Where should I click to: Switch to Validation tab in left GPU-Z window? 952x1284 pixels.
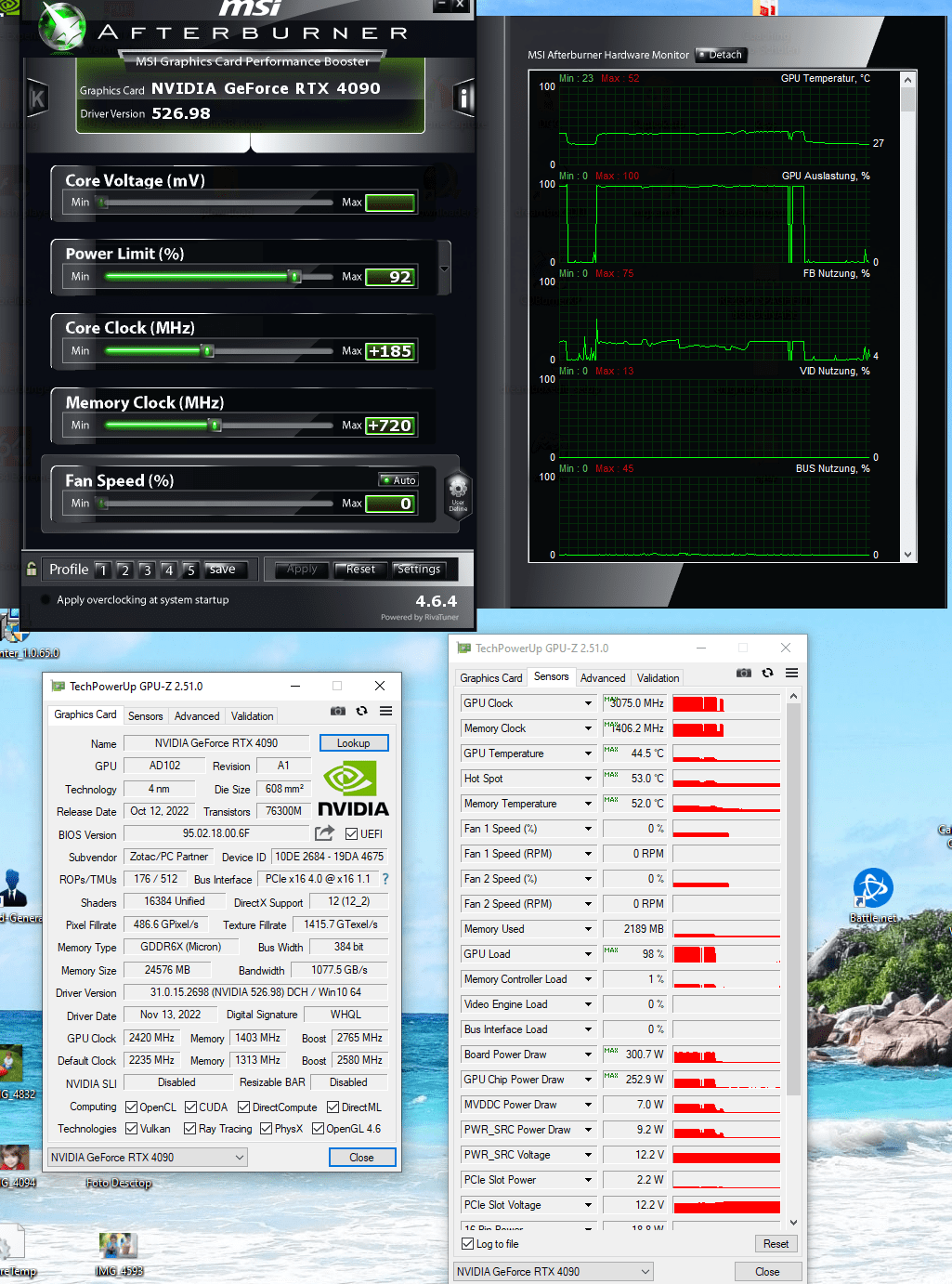click(x=252, y=716)
